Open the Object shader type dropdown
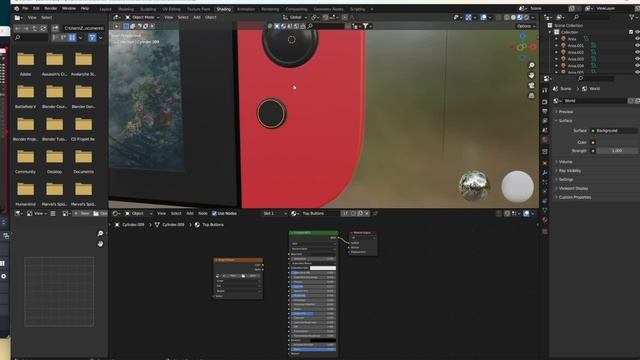This screenshot has height=360, width=640. (x=139, y=213)
